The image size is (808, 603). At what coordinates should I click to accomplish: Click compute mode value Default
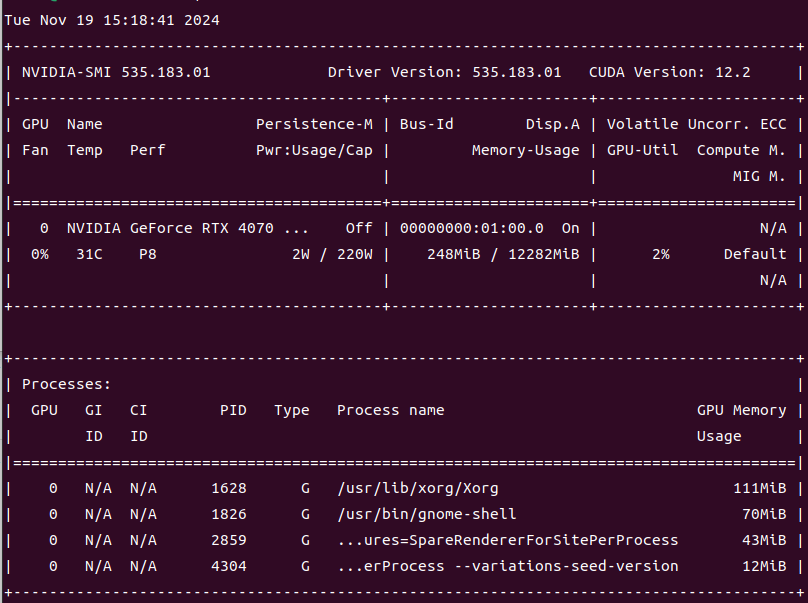point(755,255)
